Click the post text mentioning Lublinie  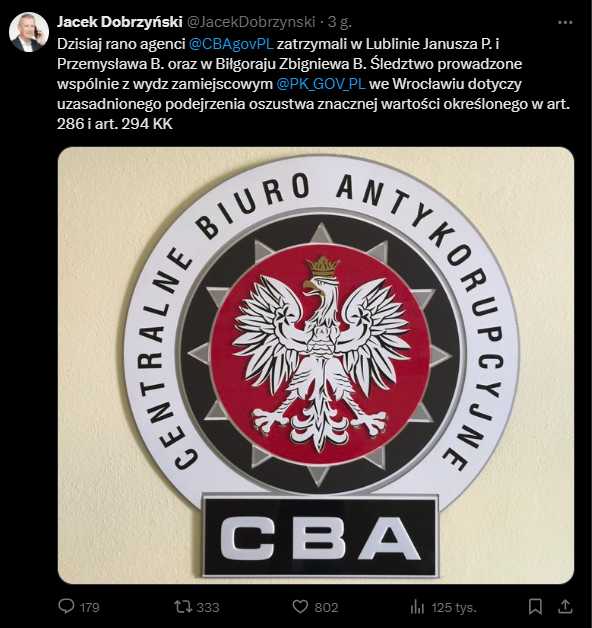pyautogui.click(x=313, y=84)
